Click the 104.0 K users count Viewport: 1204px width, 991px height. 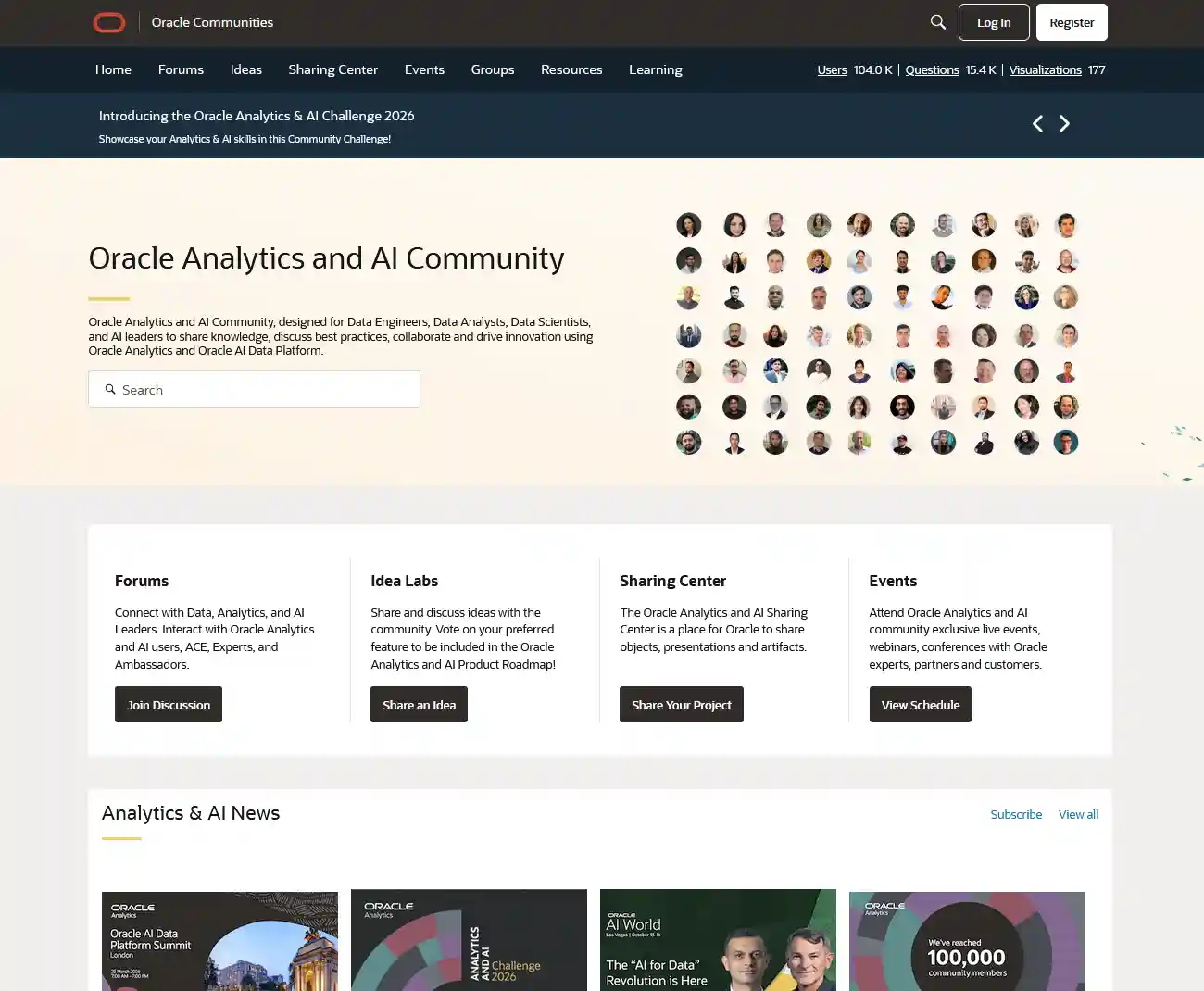tap(873, 70)
